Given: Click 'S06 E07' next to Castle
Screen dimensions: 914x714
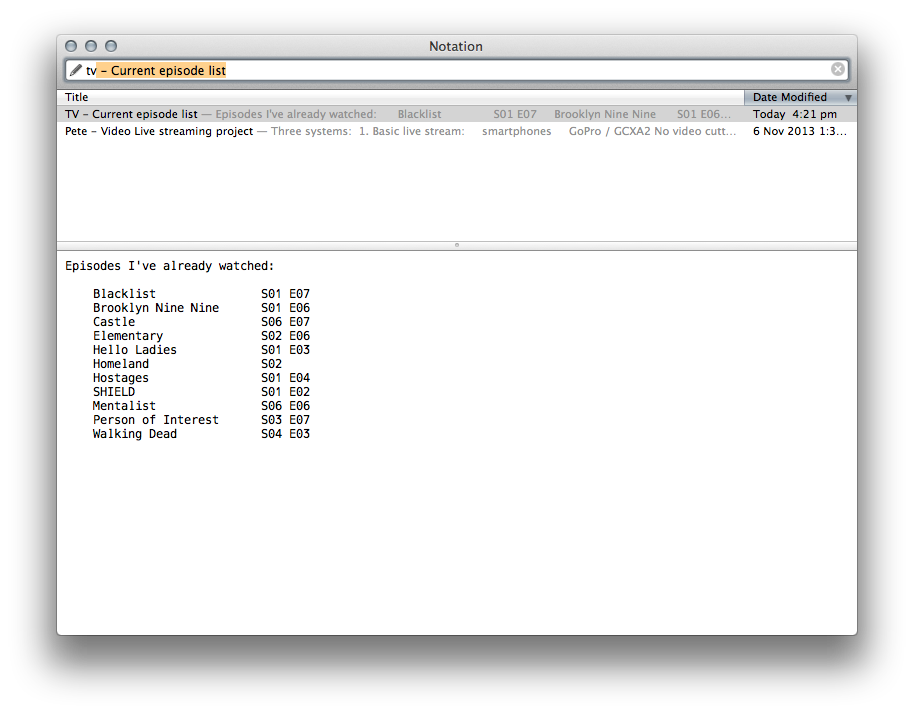Looking at the screenshot, I should pyautogui.click(x=286, y=322).
